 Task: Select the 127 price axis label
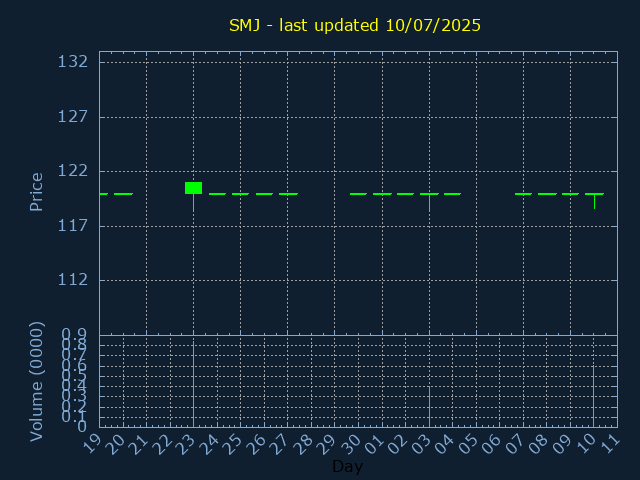73,117
